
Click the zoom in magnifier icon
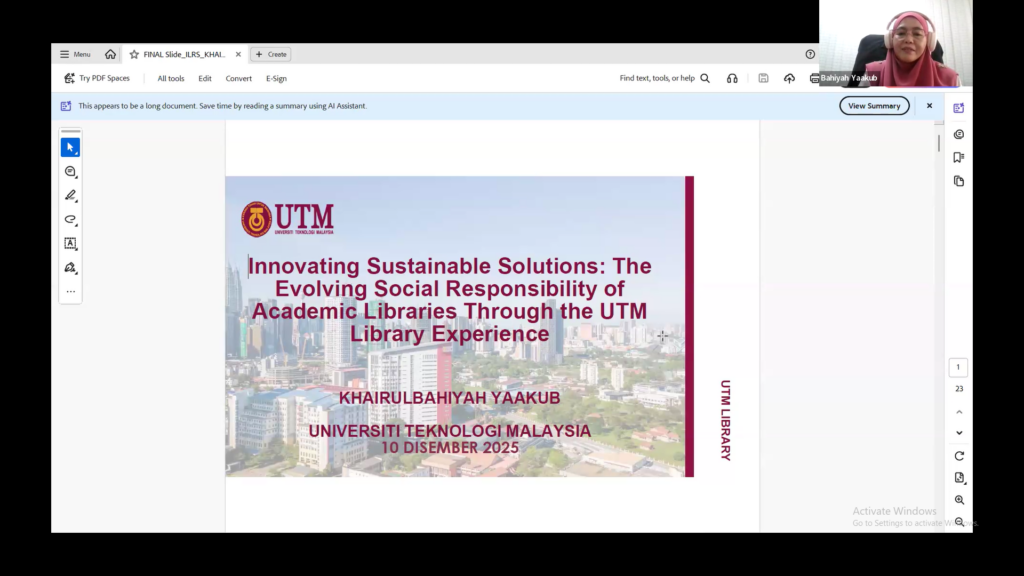(959, 500)
